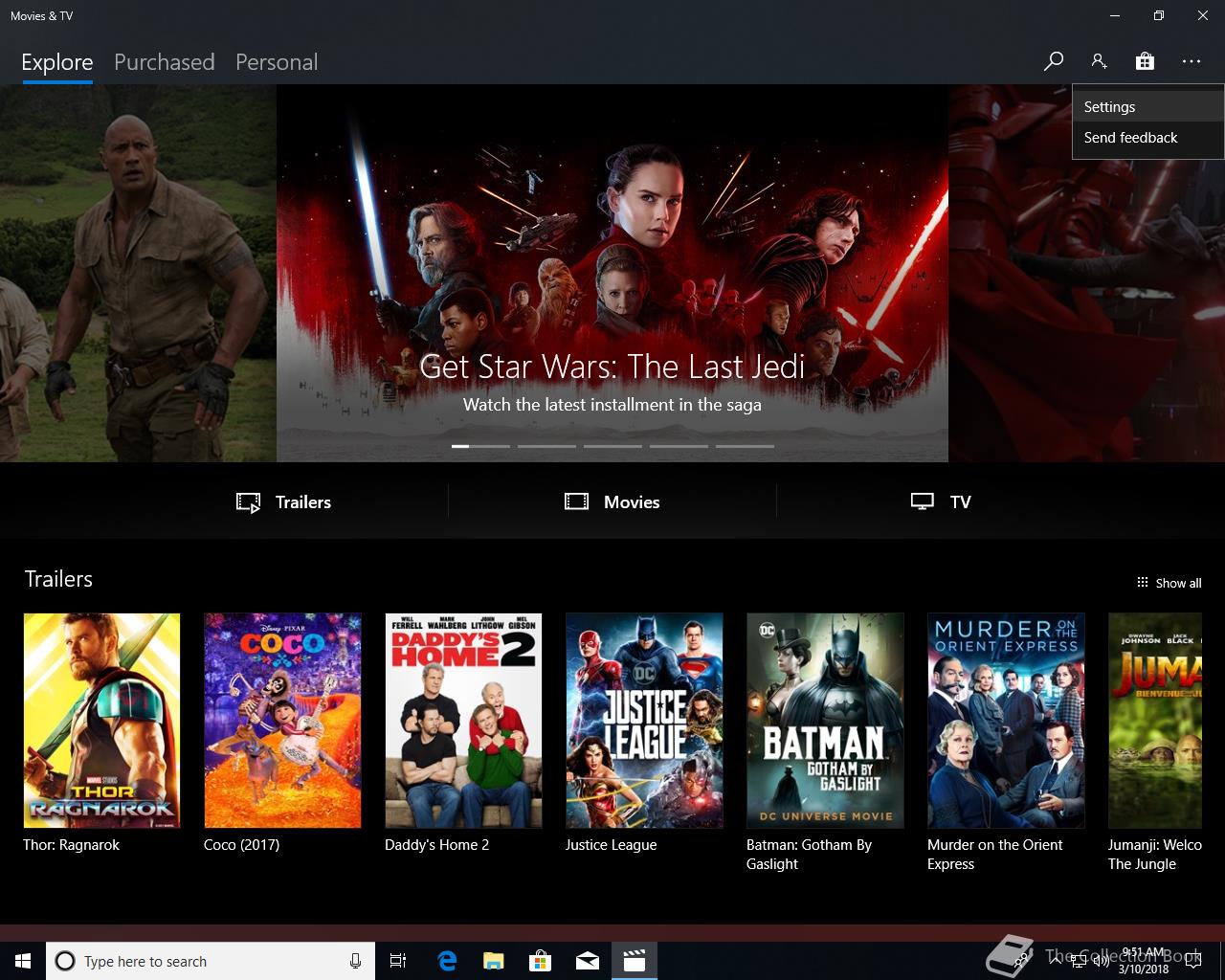Viewport: 1225px width, 980px height.
Task: Click the TV category button
Action: tap(941, 501)
